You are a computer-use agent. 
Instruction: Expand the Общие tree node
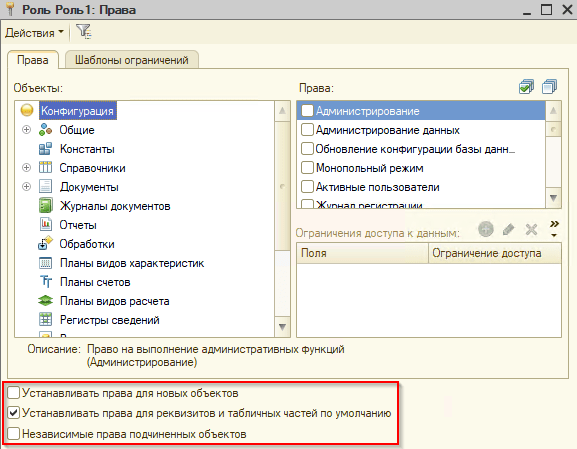point(26,130)
